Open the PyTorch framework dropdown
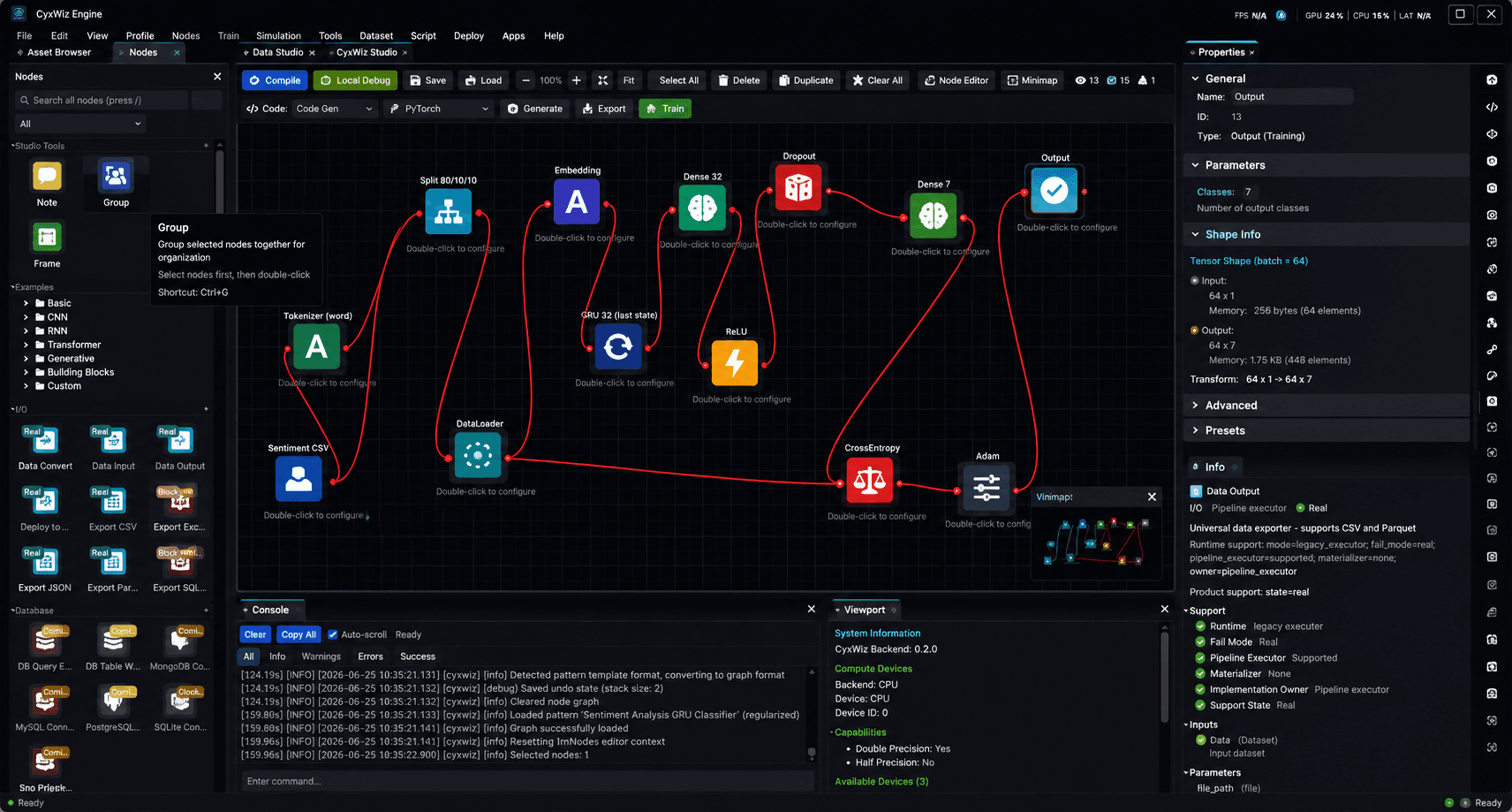1512x812 pixels. (439, 109)
